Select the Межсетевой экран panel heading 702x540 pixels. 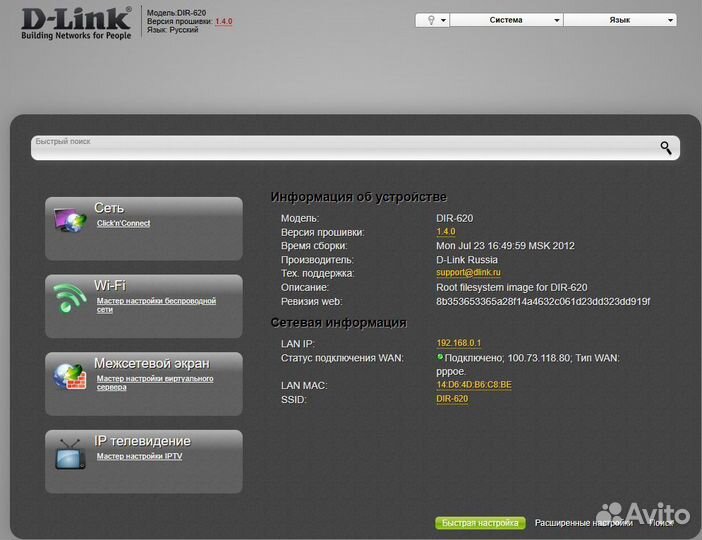(152, 364)
